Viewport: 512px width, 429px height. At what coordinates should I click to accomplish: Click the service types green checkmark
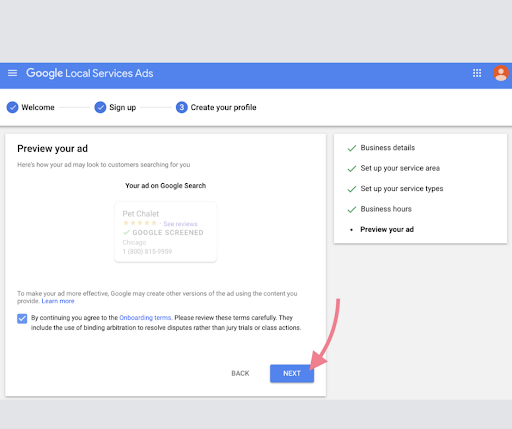352,189
